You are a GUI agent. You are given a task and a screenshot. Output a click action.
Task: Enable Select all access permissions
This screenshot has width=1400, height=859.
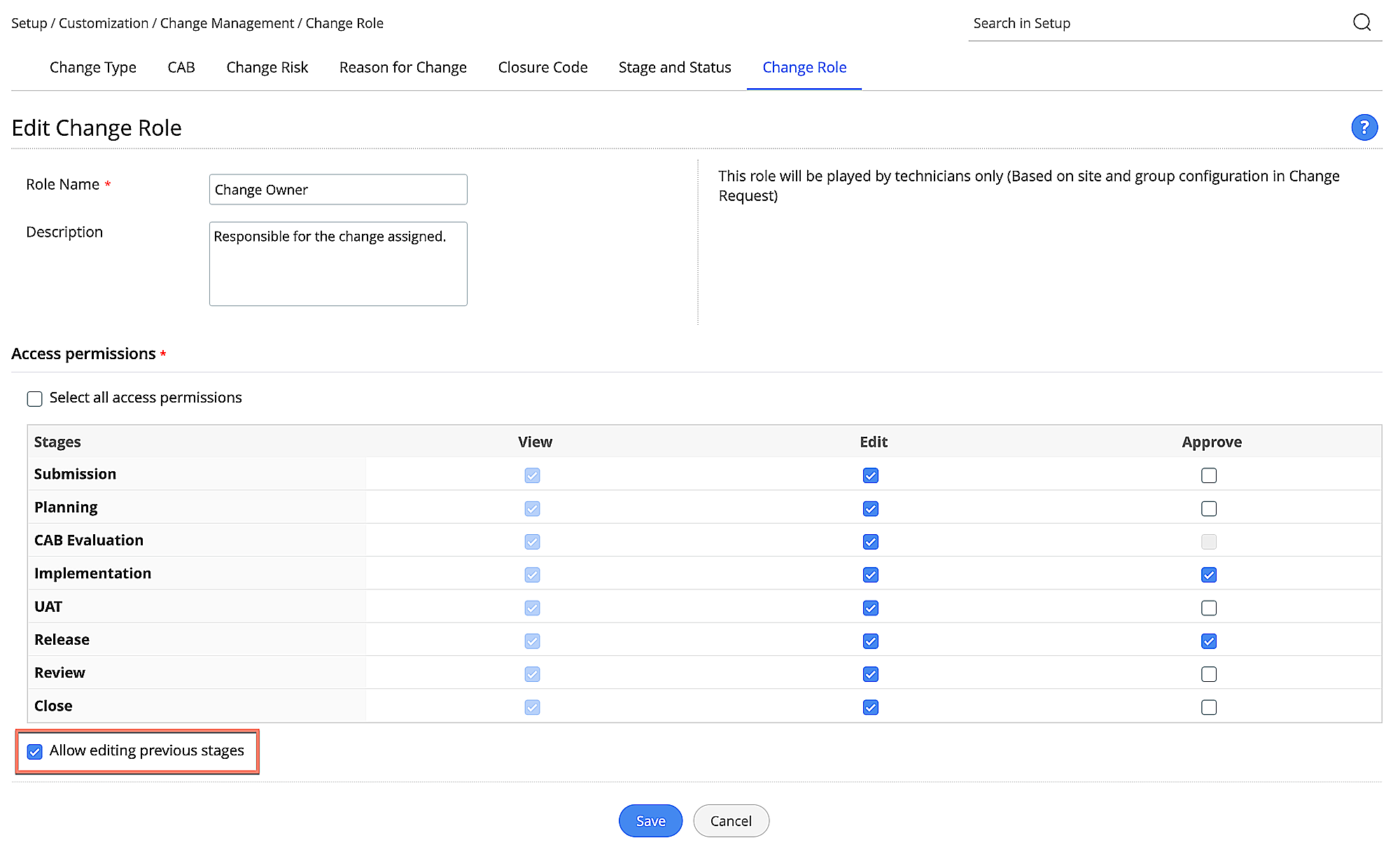[34, 398]
